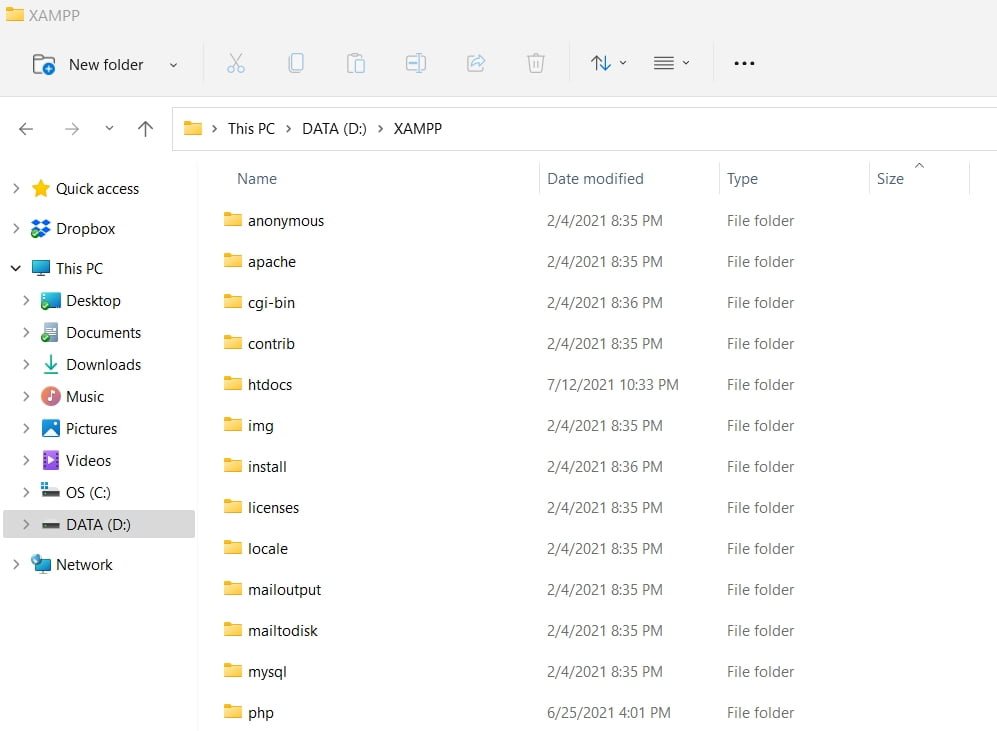
Task: Open the recent locations chevron
Action: [109, 128]
